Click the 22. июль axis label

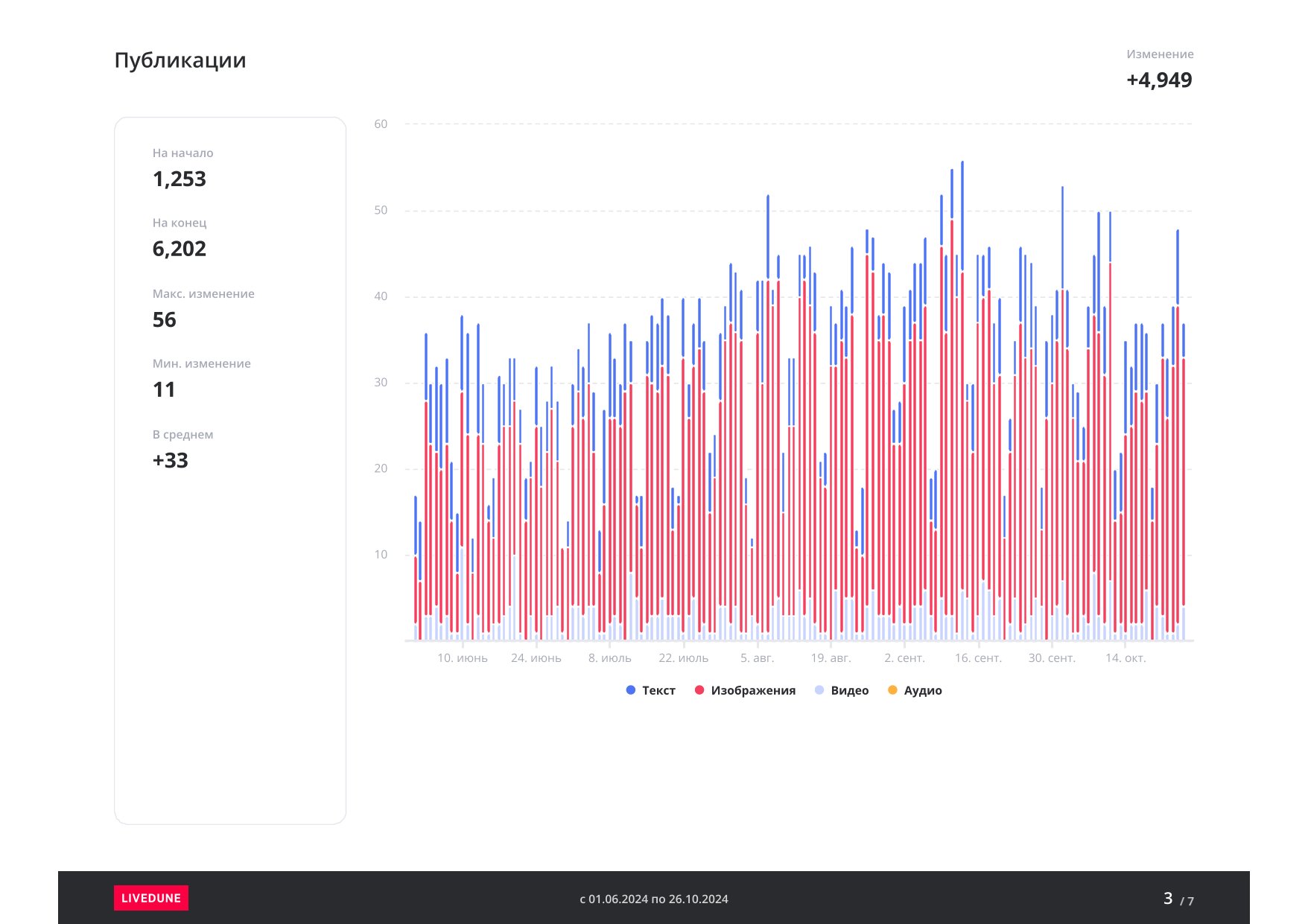684,658
